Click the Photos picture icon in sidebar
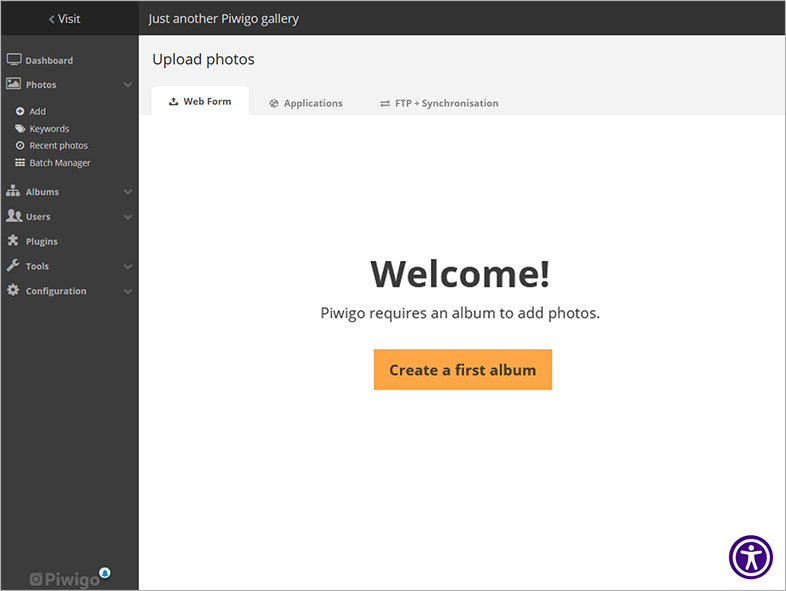This screenshot has height=591, width=786. pos(14,85)
